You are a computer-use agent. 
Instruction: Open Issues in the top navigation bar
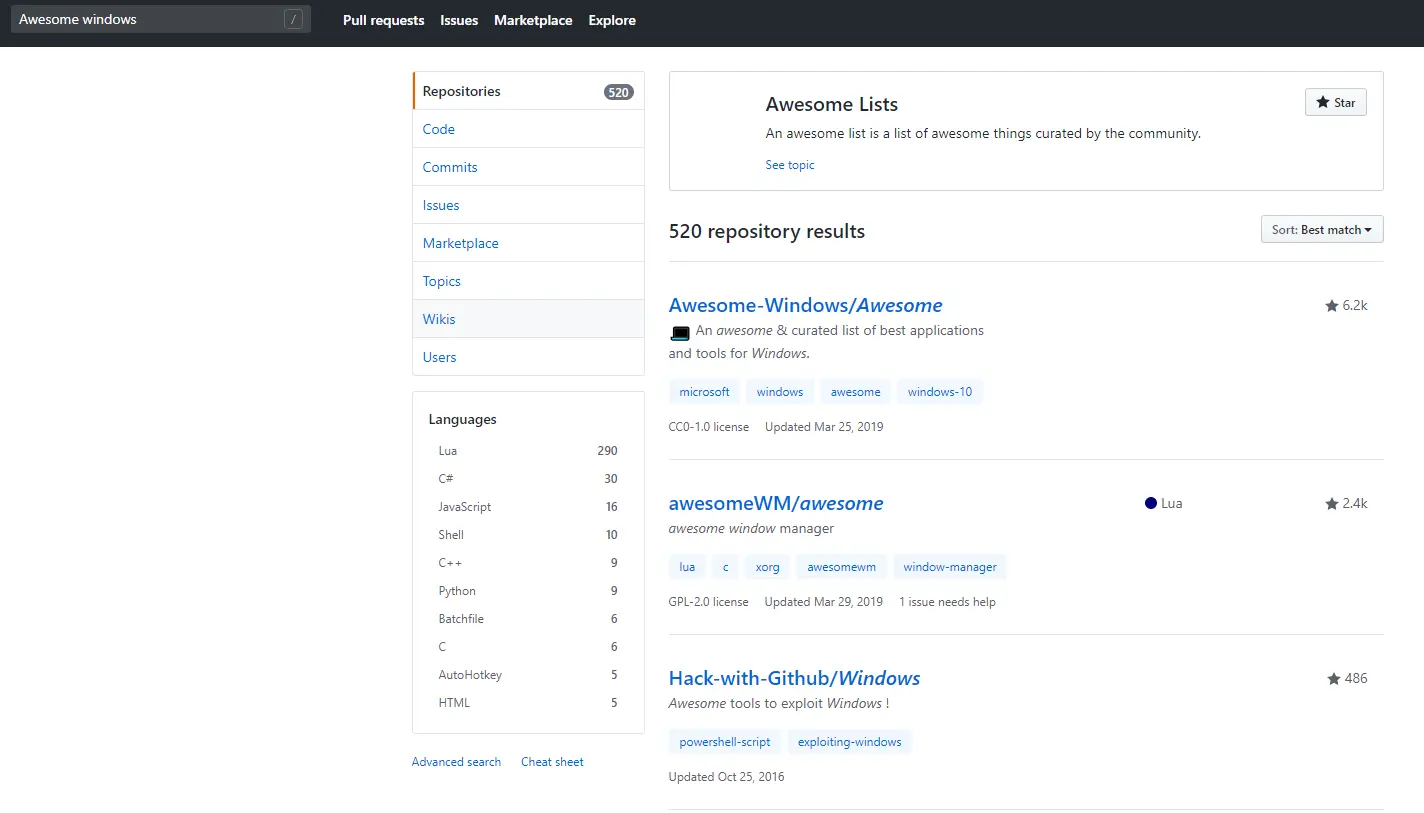(459, 20)
